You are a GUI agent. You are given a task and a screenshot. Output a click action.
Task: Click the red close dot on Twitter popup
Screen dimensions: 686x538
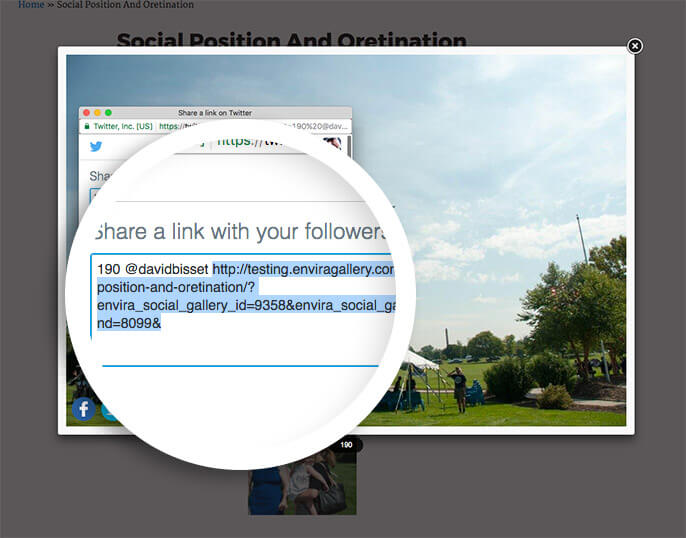pyautogui.click(x=87, y=113)
